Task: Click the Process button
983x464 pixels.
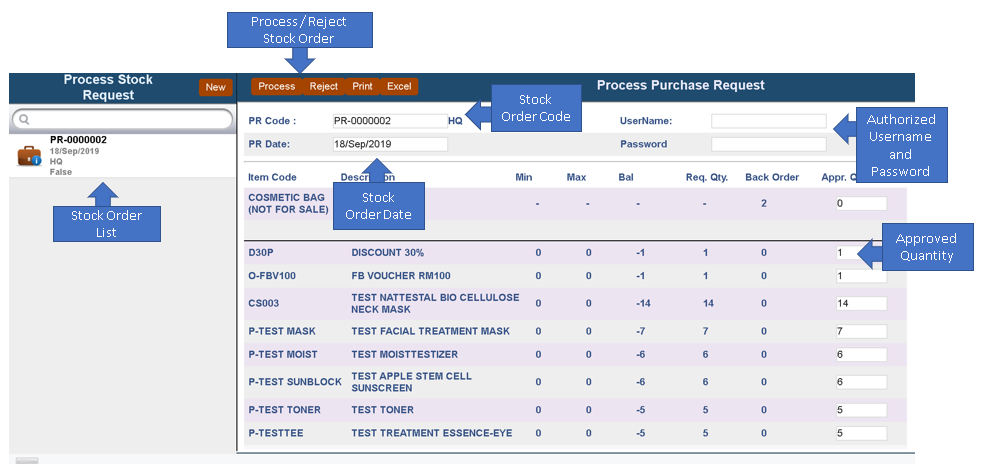Action: tap(276, 87)
